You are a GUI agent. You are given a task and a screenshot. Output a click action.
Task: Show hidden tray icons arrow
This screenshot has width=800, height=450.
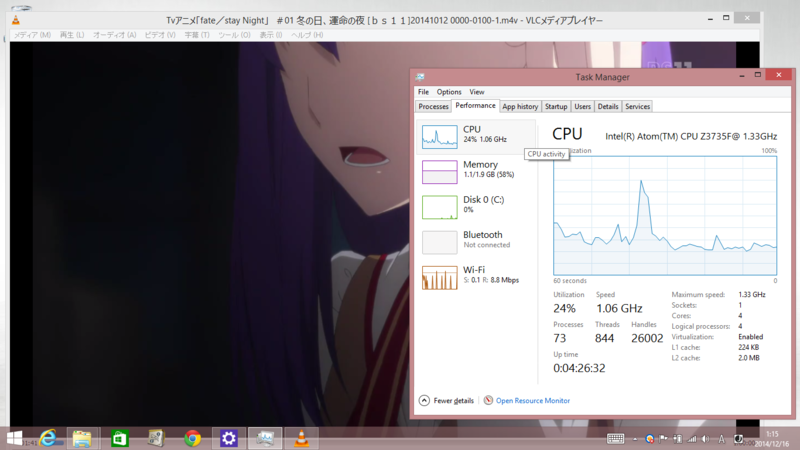[x=635, y=439]
